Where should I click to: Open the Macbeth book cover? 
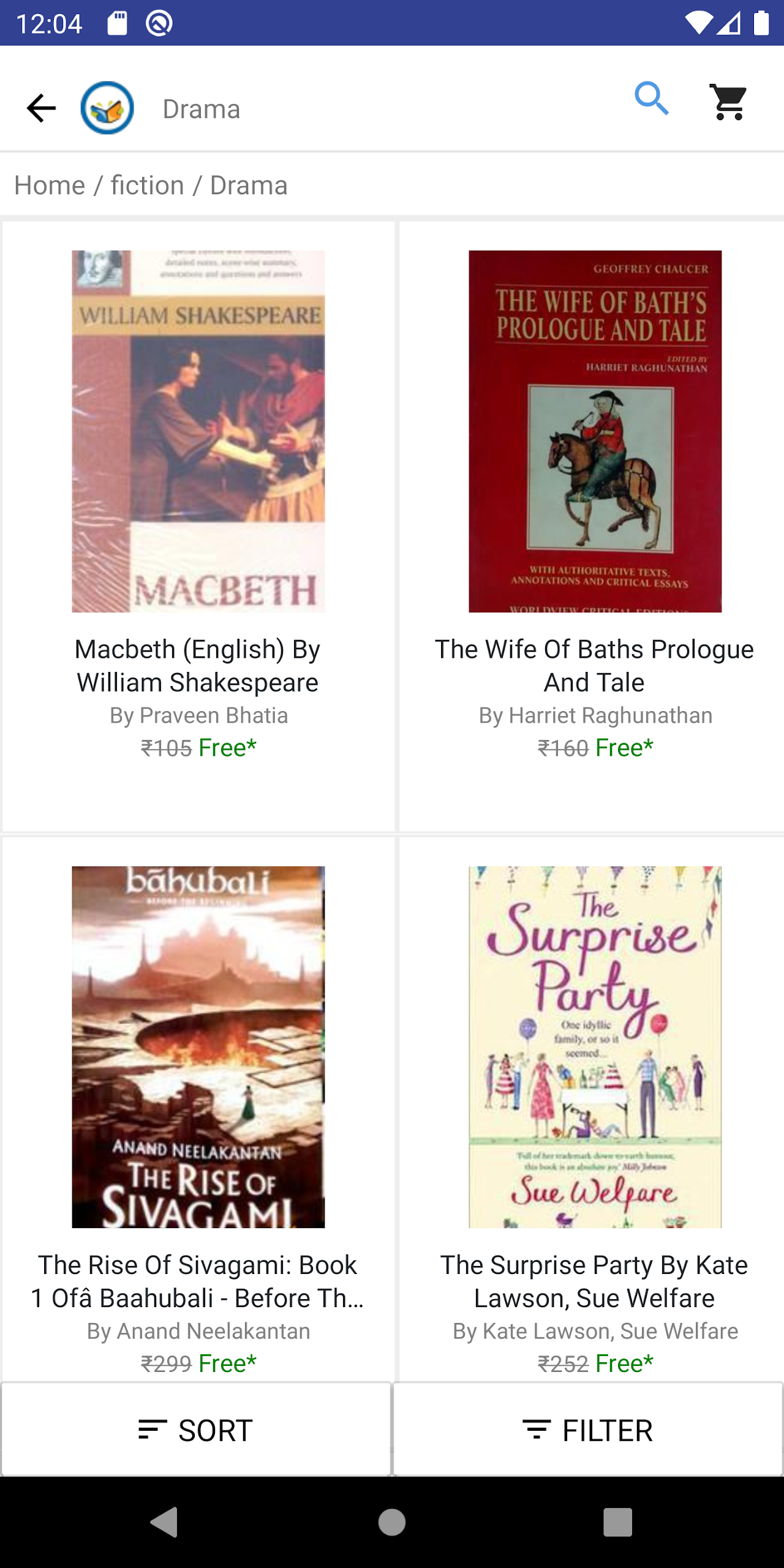tap(198, 431)
